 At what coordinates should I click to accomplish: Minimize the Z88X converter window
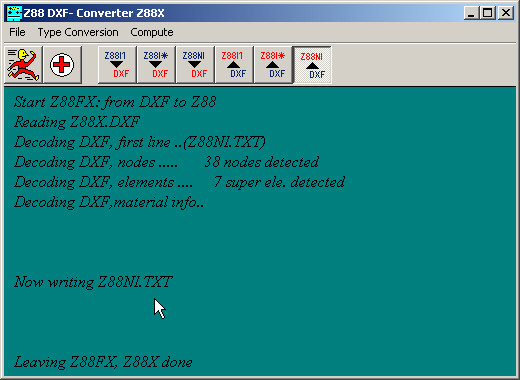pyautogui.click(x=471, y=13)
